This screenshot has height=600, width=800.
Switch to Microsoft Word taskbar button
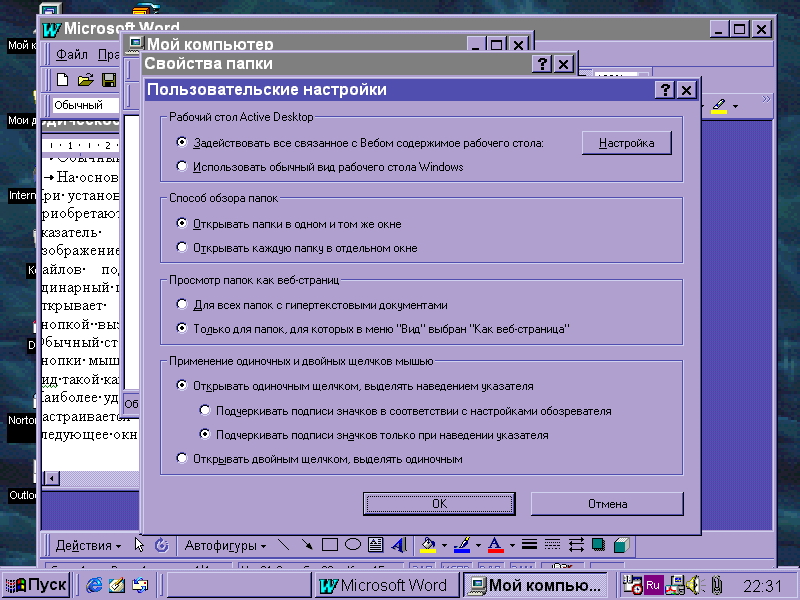click(x=386, y=585)
